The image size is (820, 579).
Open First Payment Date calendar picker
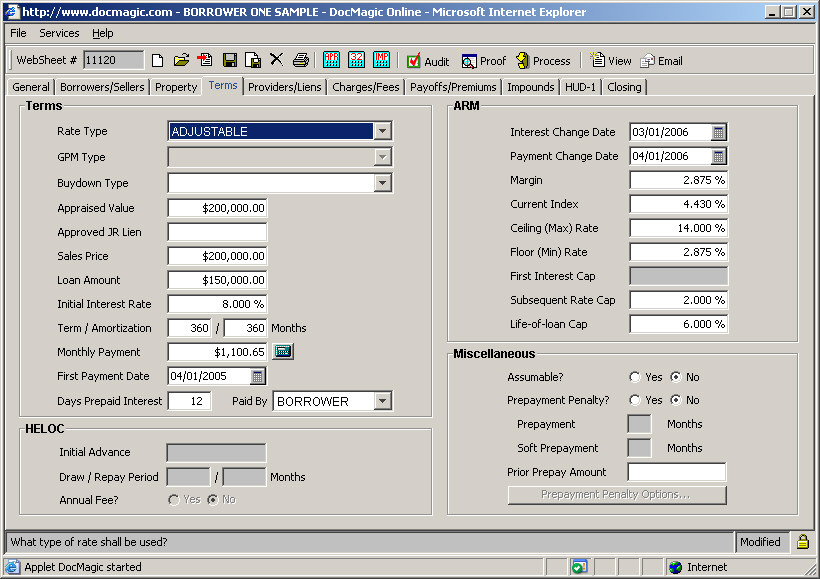257,376
